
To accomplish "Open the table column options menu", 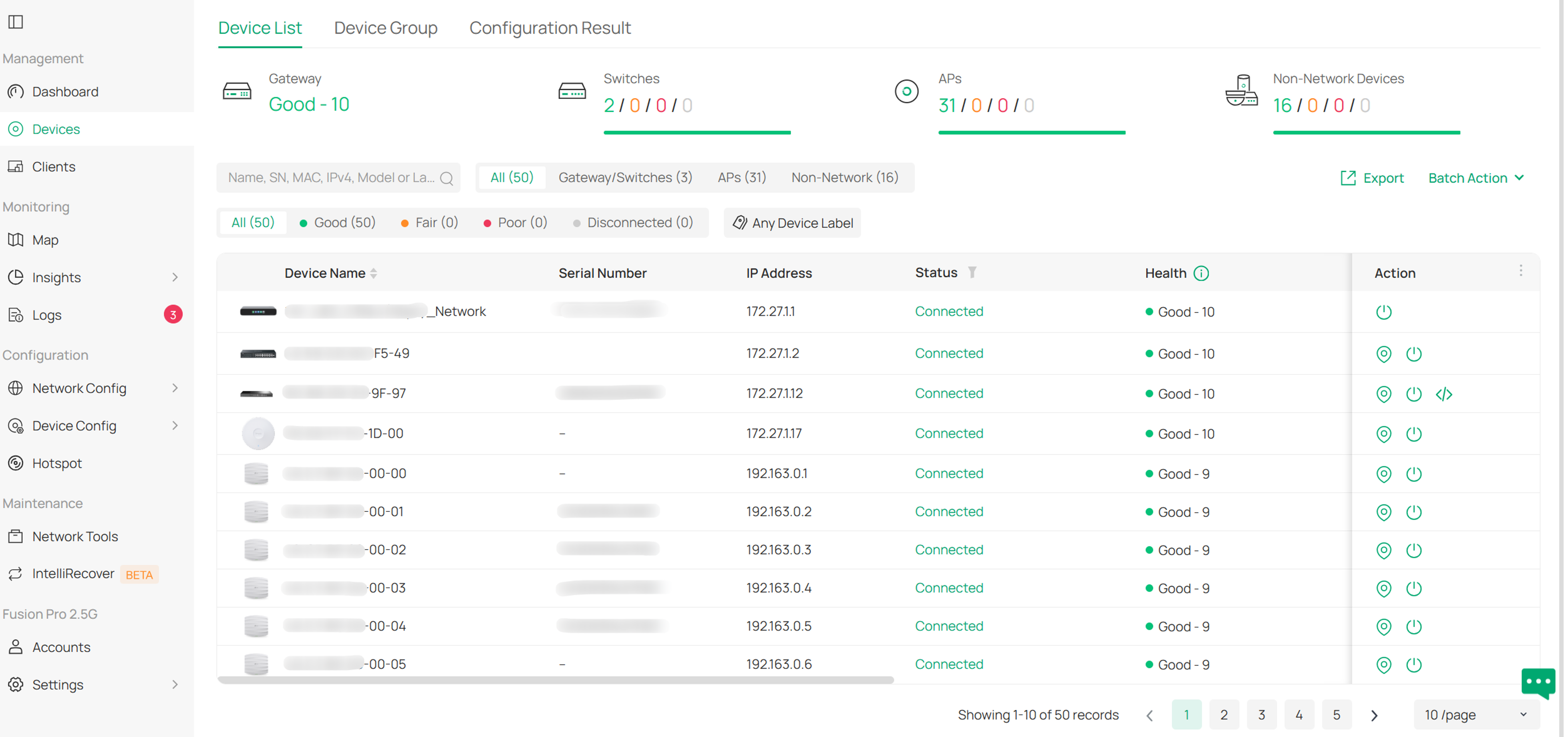I will coord(1520,271).
